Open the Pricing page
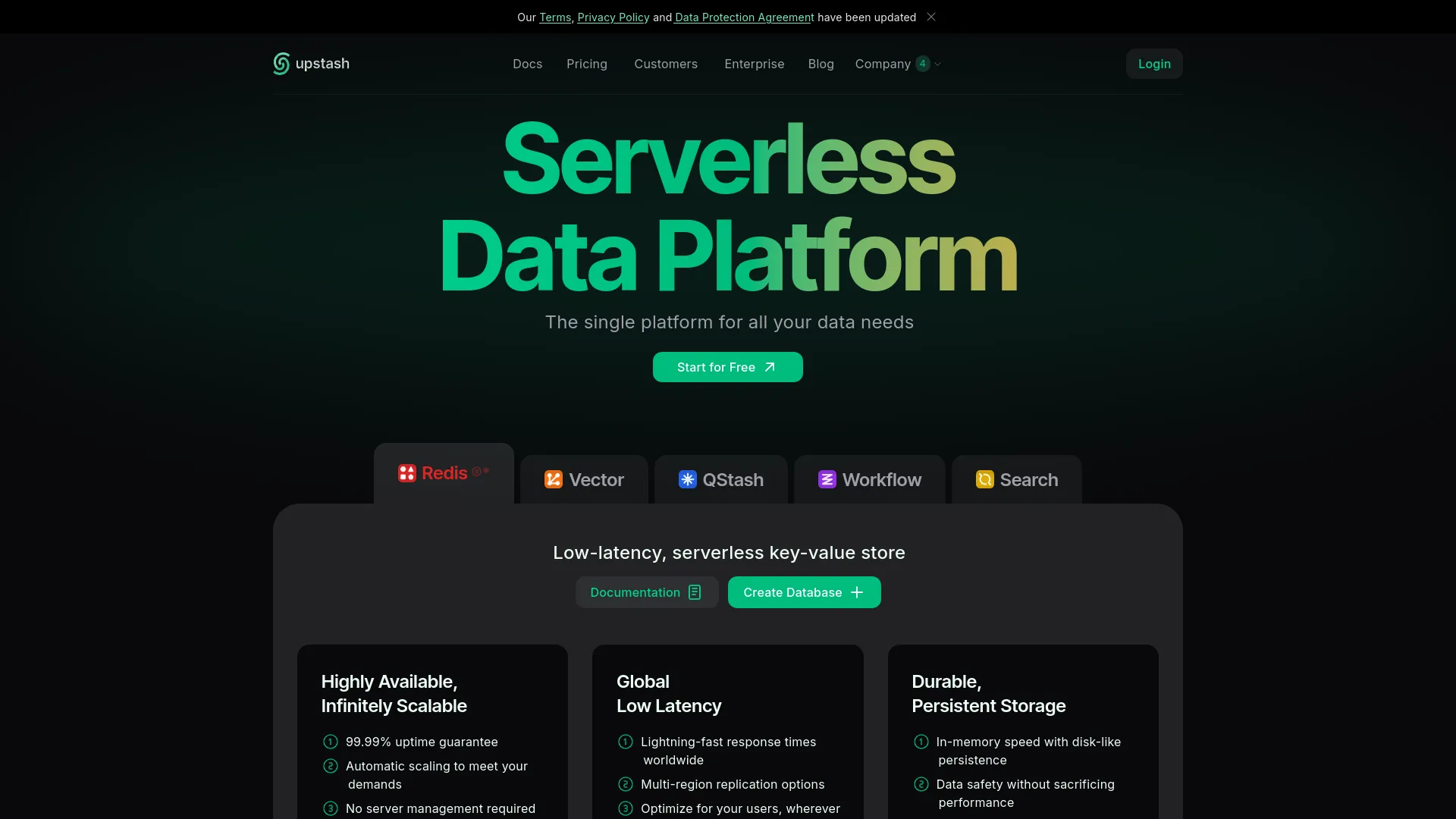 (587, 64)
